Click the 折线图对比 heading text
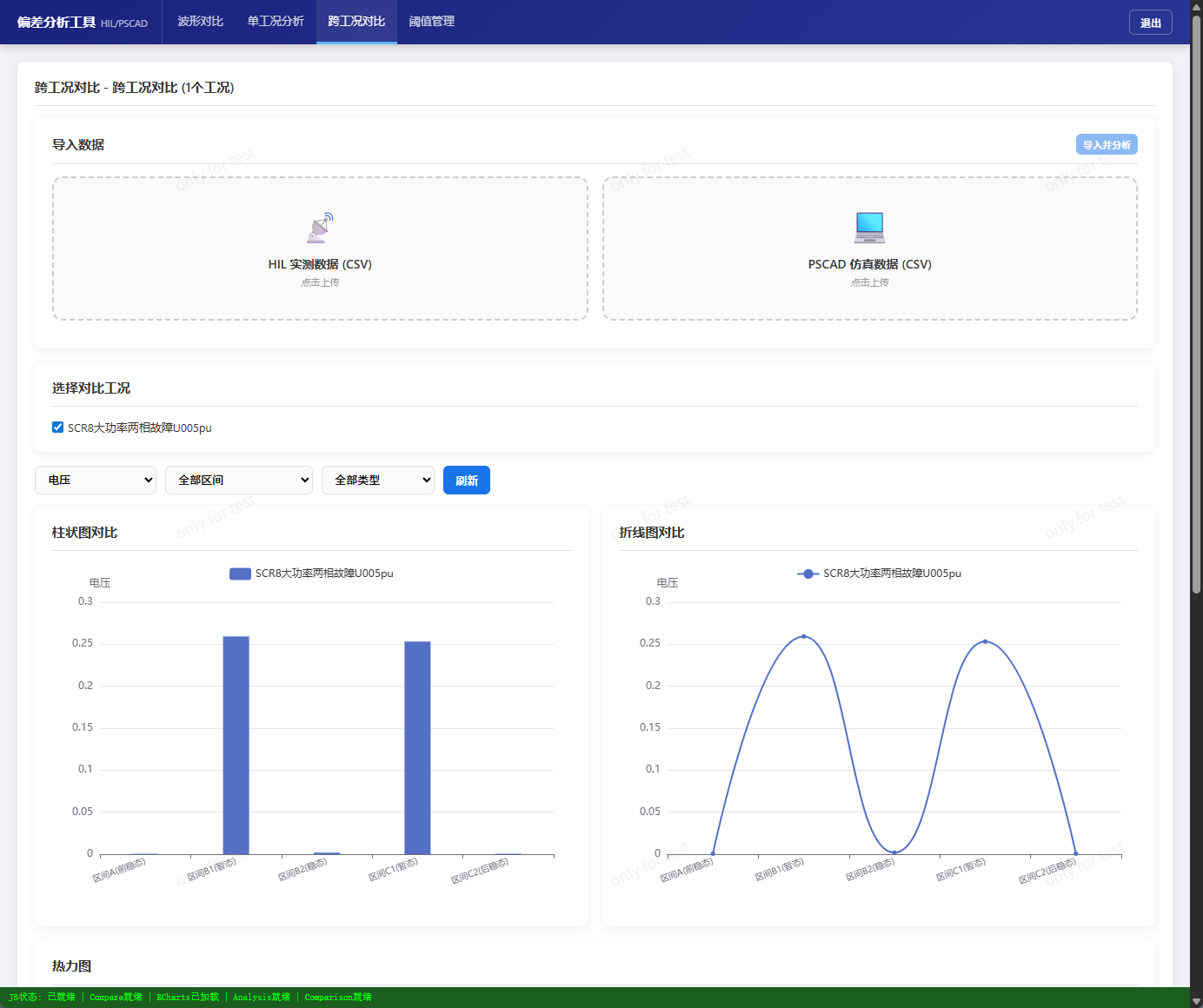The height and width of the screenshot is (1008, 1203). pos(652,533)
